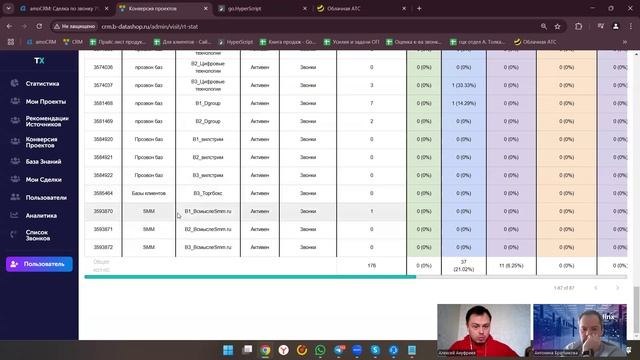
Task: Click the B1_Dgroup table cell
Action: pos(208,103)
